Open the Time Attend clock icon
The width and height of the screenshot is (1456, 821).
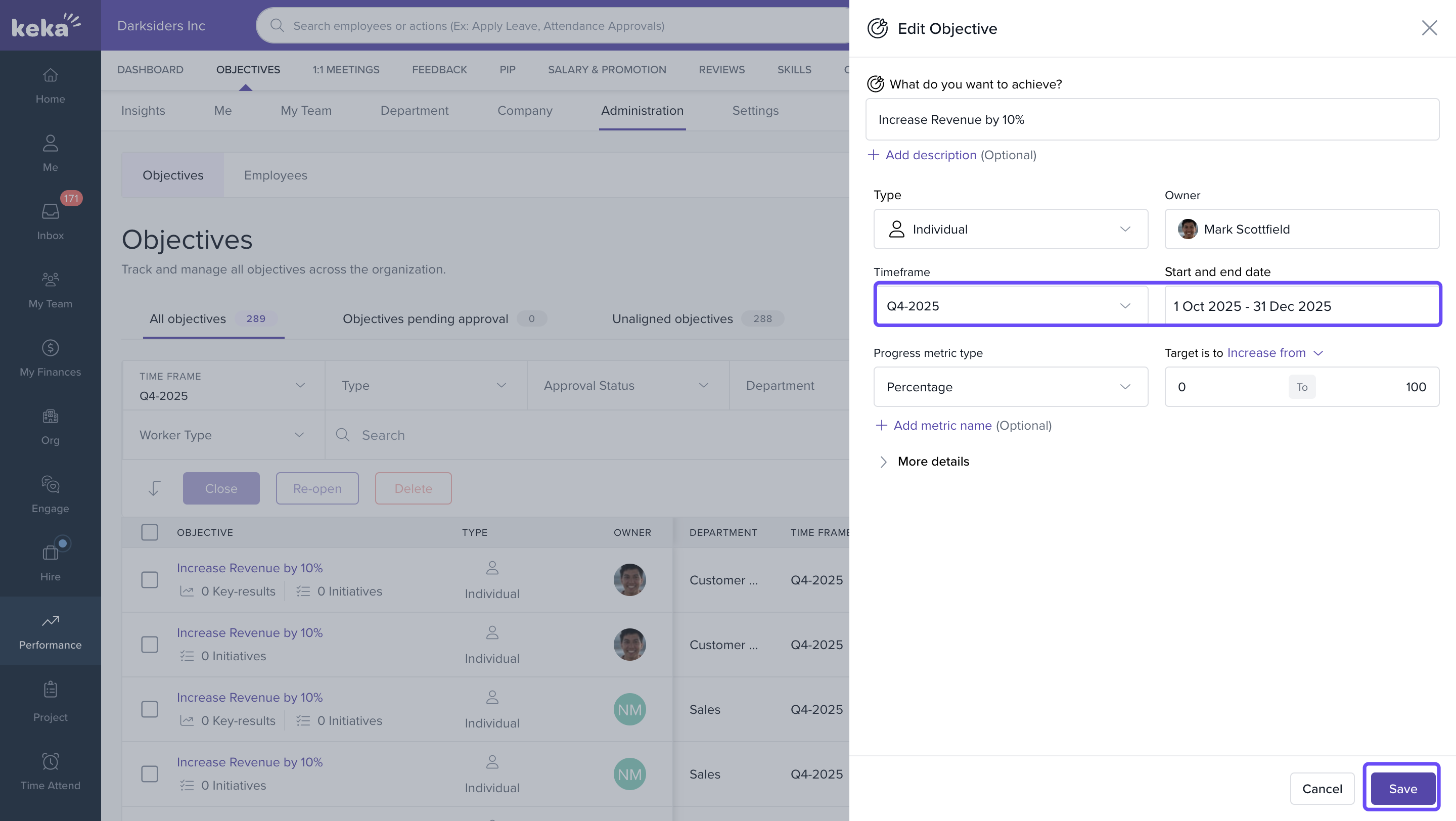coord(51,762)
